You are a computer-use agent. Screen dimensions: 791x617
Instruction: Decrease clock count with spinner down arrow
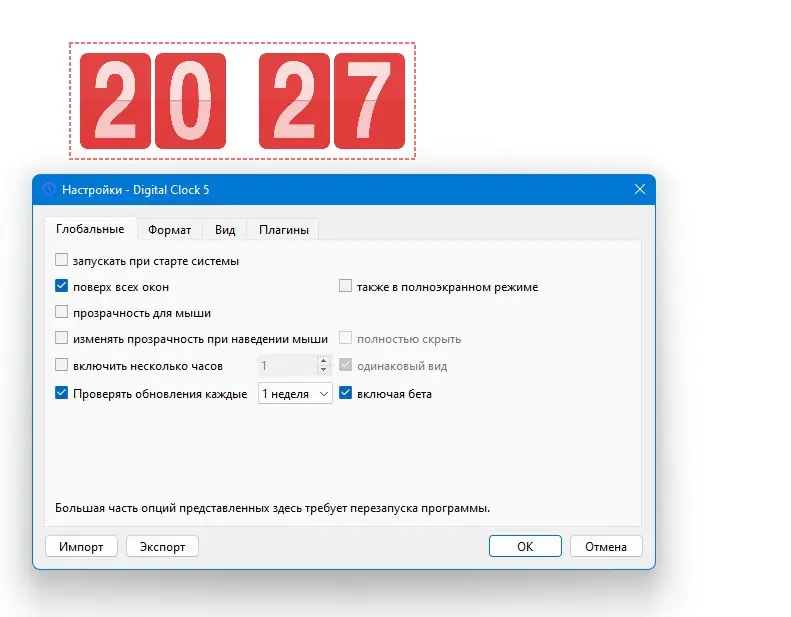click(323, 370)
